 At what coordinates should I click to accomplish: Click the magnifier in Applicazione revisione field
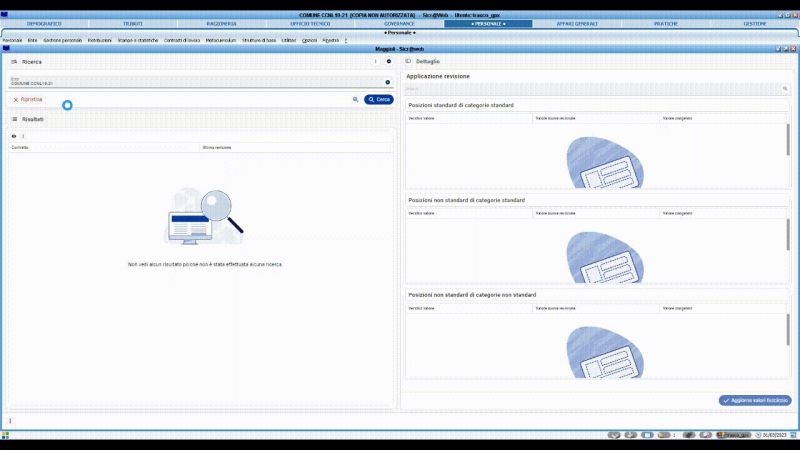[x=785, y=89]
